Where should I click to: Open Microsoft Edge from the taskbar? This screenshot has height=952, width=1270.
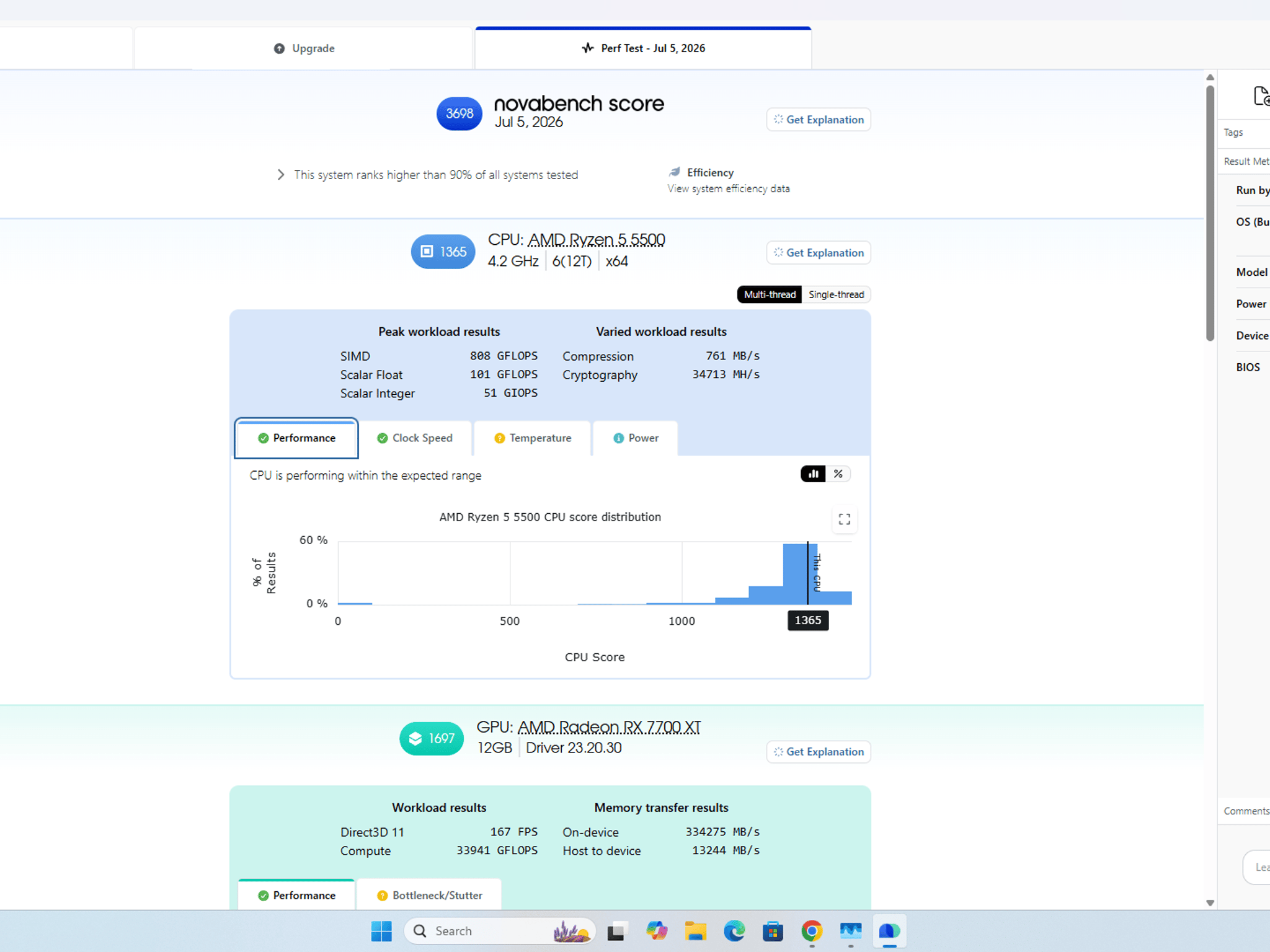(734, 931)
